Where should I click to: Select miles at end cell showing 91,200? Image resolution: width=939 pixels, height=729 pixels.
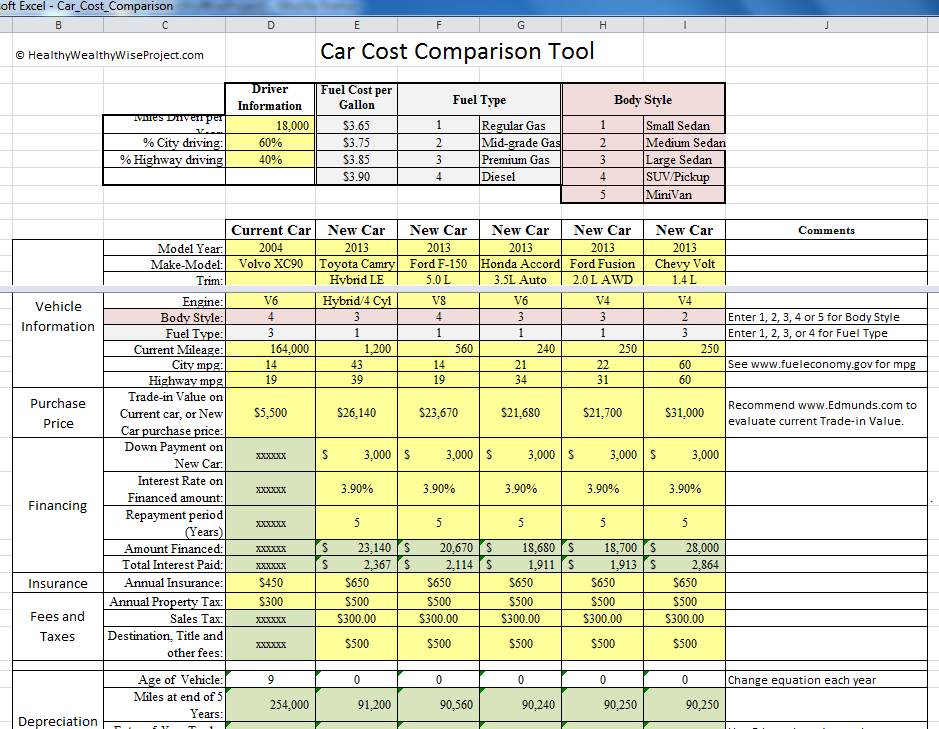click(x=357, y=705)
